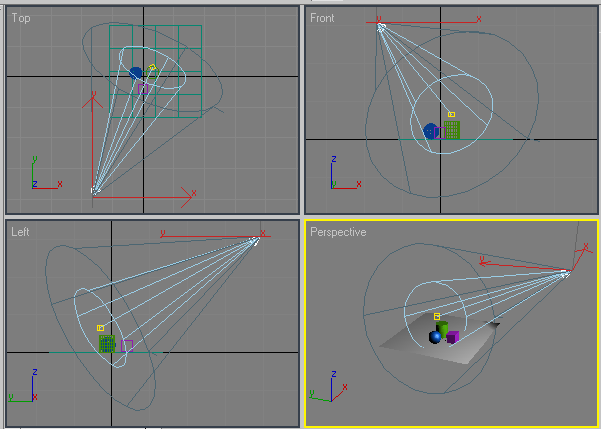Select the green cylinder in the Left viewport

tap(107, 344)
